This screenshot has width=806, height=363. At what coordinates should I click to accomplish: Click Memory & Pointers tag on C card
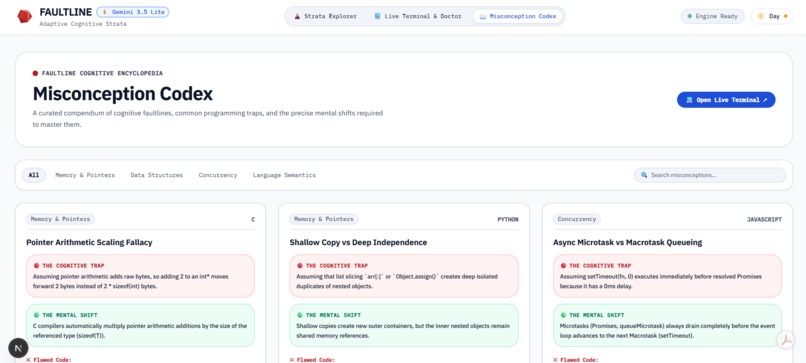coord(61,219)
